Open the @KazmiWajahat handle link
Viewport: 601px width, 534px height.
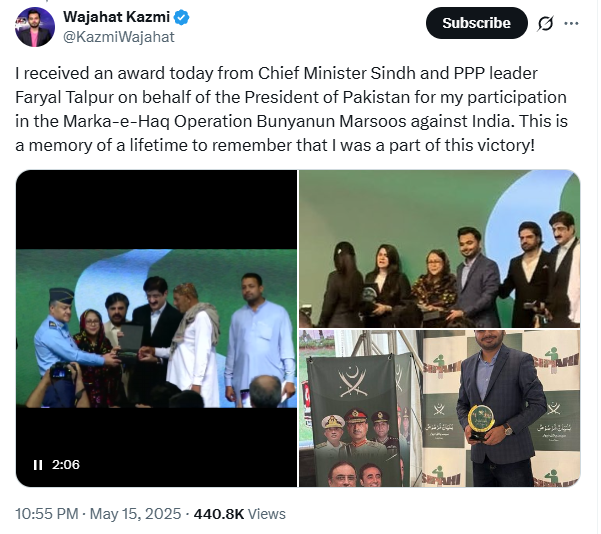tap(119, 37)
